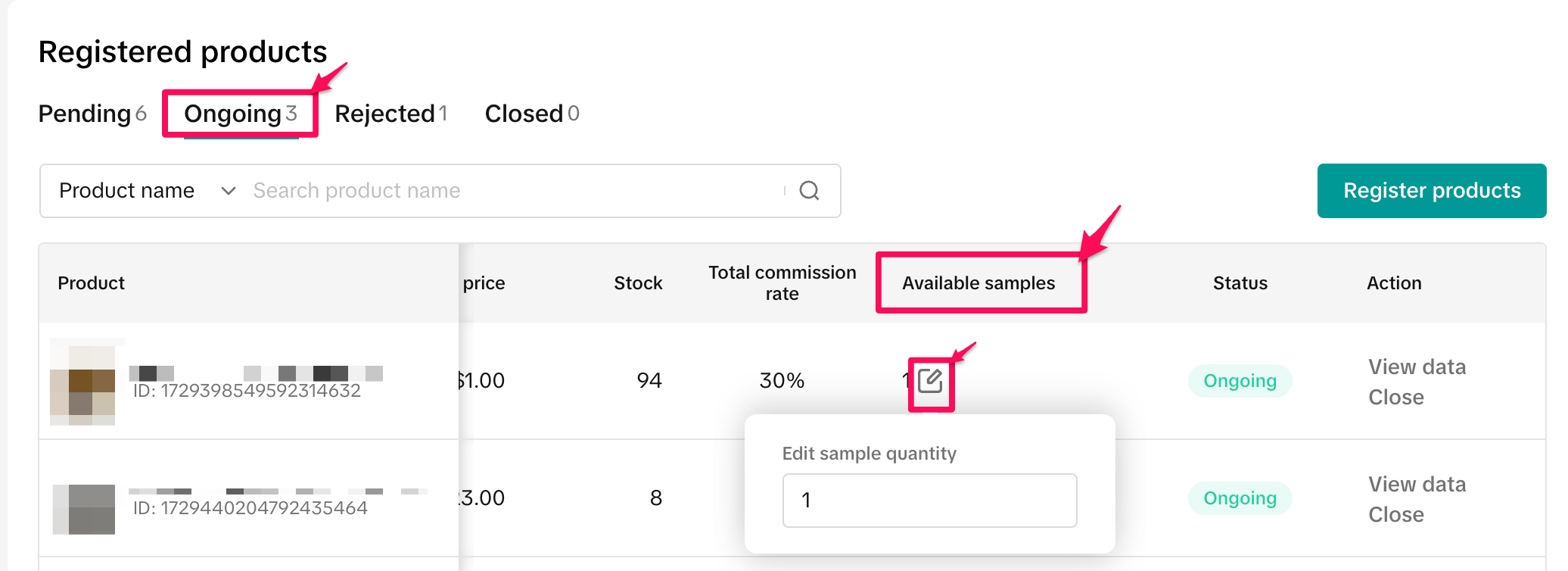Click the Total commission rate column header
The image size is (1568, 571).
[x=782, y=283]
